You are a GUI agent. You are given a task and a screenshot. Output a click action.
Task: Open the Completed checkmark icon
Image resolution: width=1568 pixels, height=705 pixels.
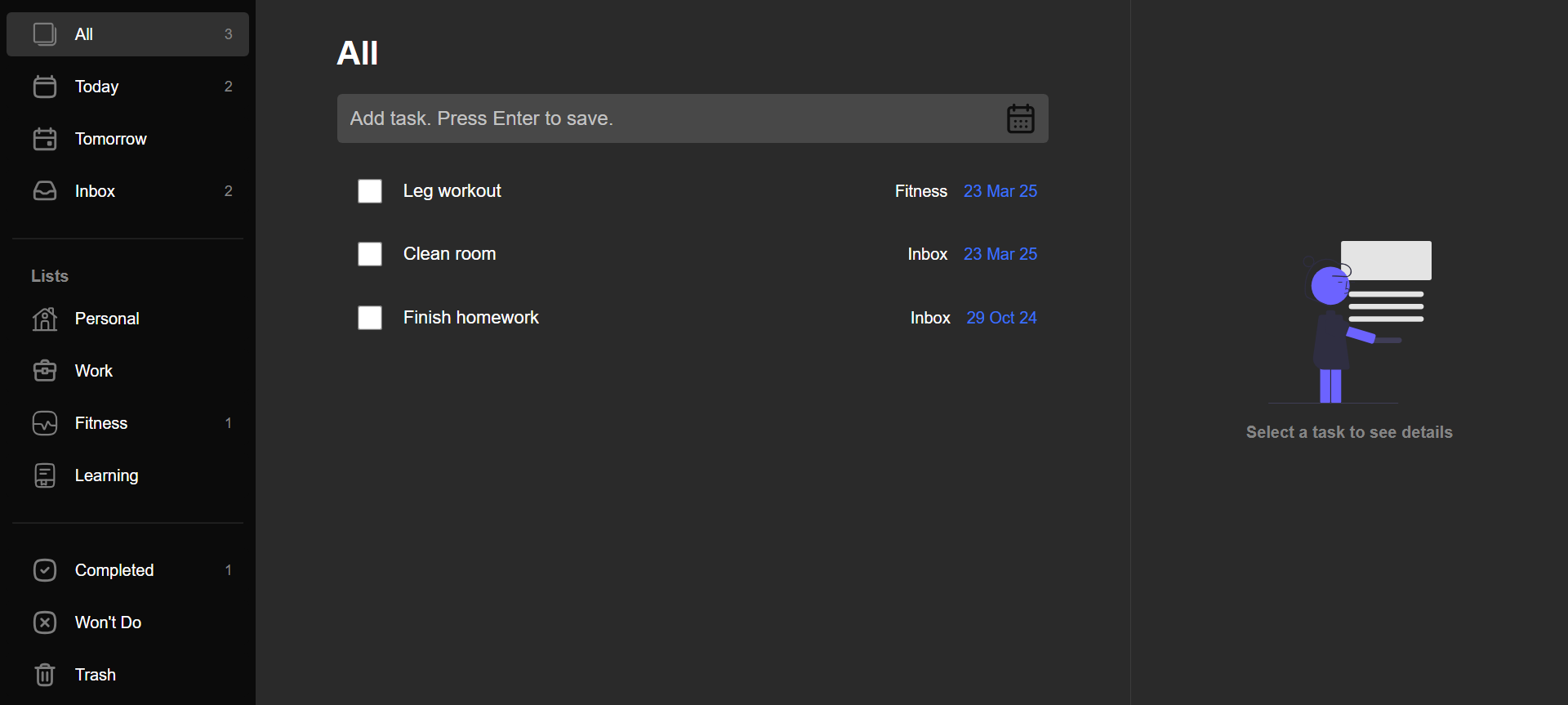click(45, 570)
